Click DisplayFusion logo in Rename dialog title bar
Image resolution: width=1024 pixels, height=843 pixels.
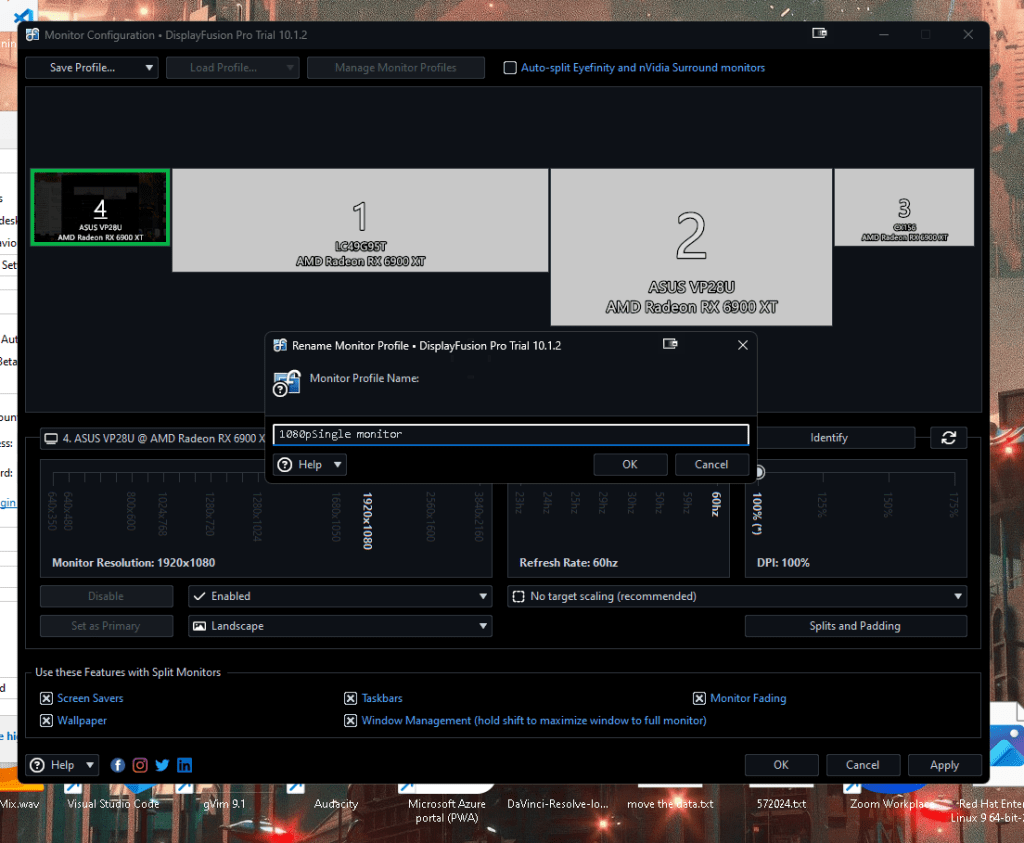tap(280, 345)
